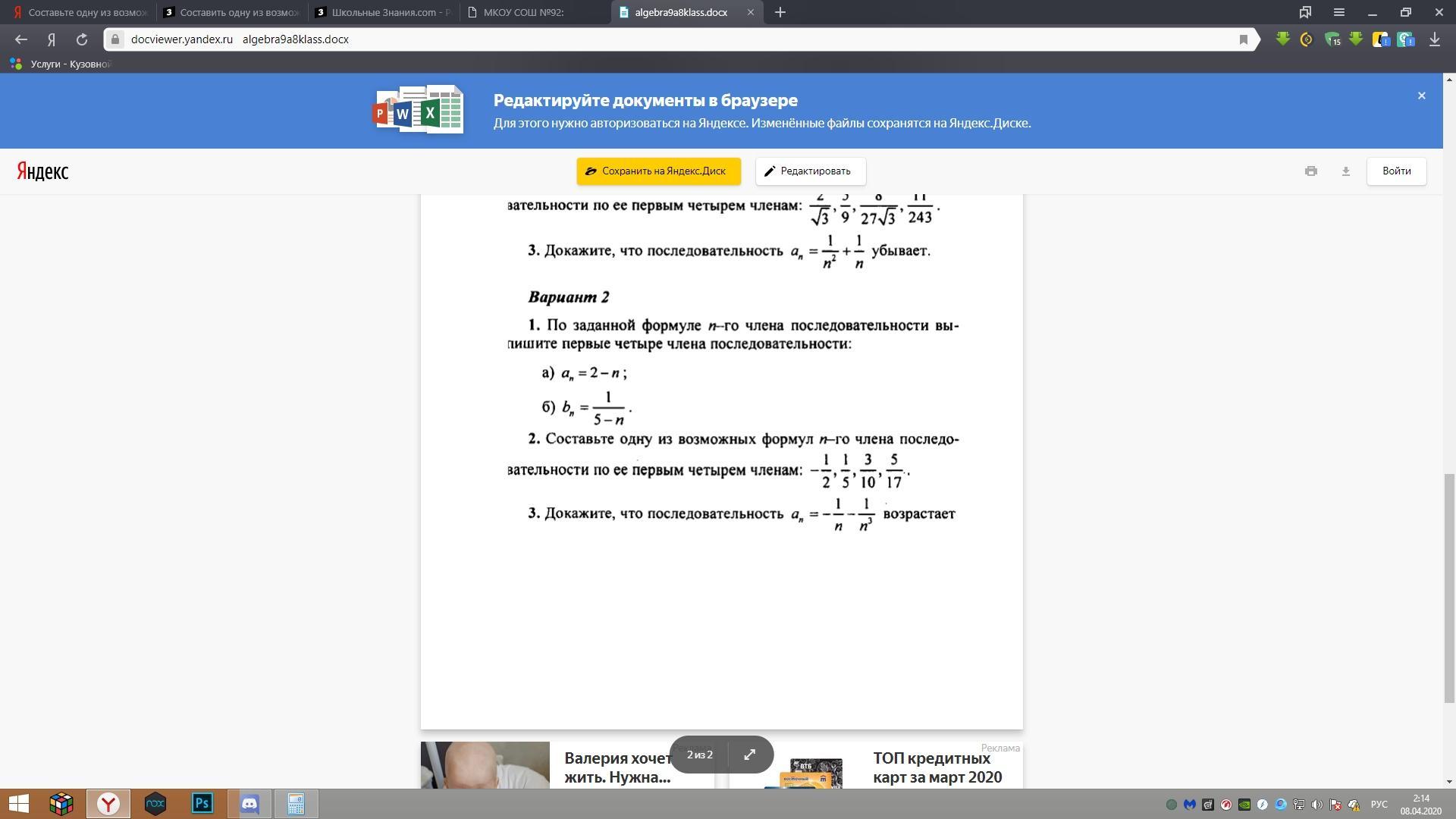Click the bookmark icon in address bar
The image size is (1456, 819).
[1243, 39]
